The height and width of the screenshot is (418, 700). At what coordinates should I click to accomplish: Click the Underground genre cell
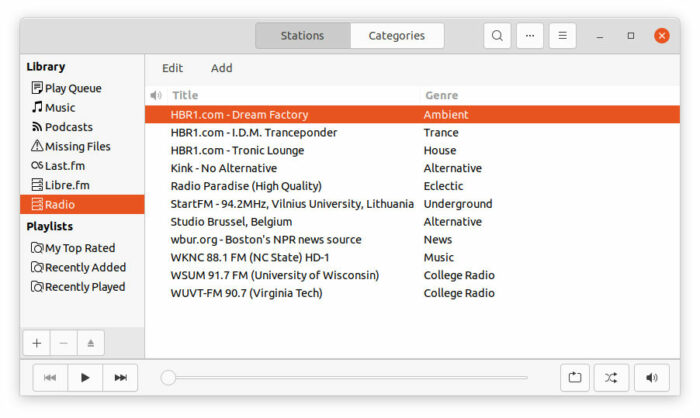pos(458,204)
